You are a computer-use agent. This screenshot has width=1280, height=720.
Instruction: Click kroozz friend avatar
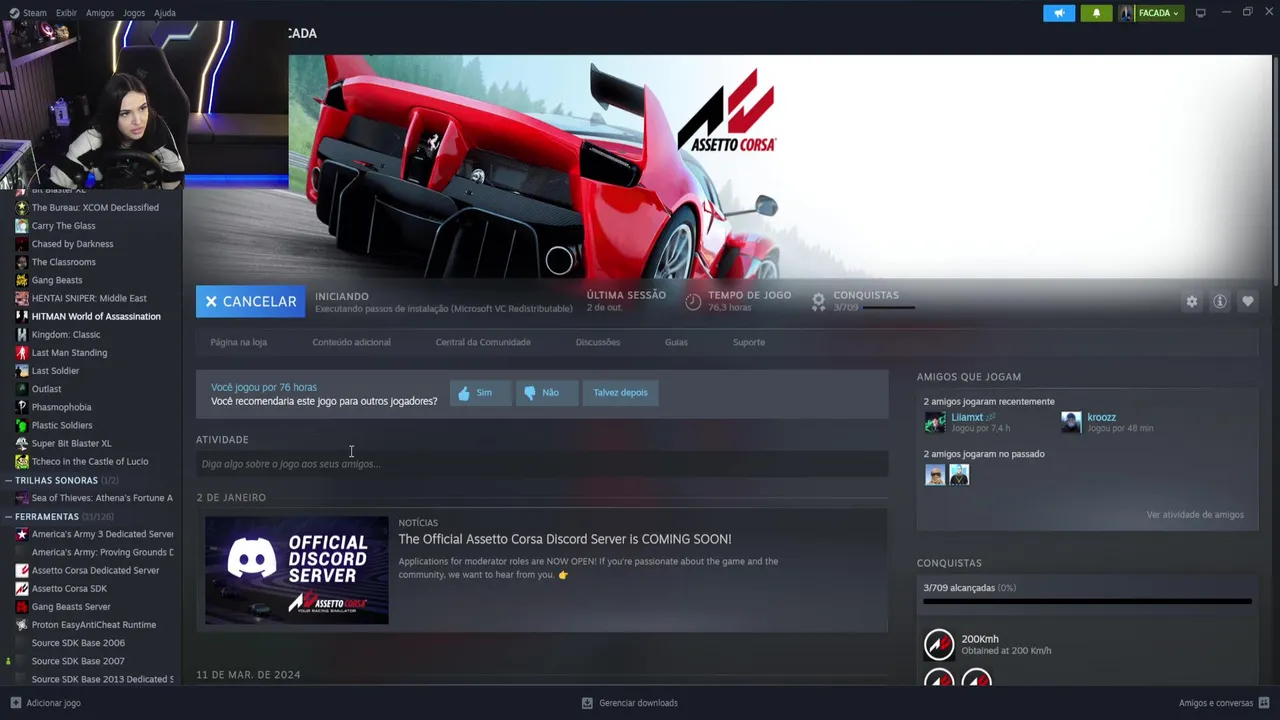click(1071, 422)
